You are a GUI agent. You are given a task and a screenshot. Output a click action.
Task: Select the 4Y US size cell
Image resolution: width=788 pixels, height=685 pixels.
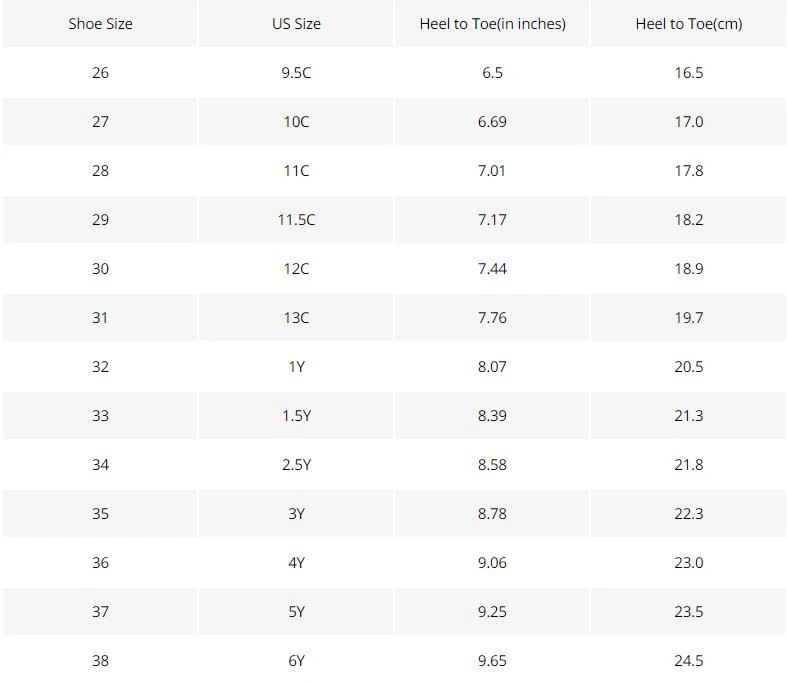tap(296, 563)
